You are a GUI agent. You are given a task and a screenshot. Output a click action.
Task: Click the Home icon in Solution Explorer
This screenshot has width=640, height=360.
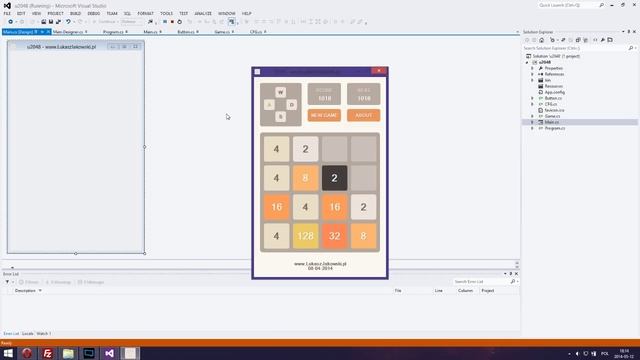pos(542,40)
